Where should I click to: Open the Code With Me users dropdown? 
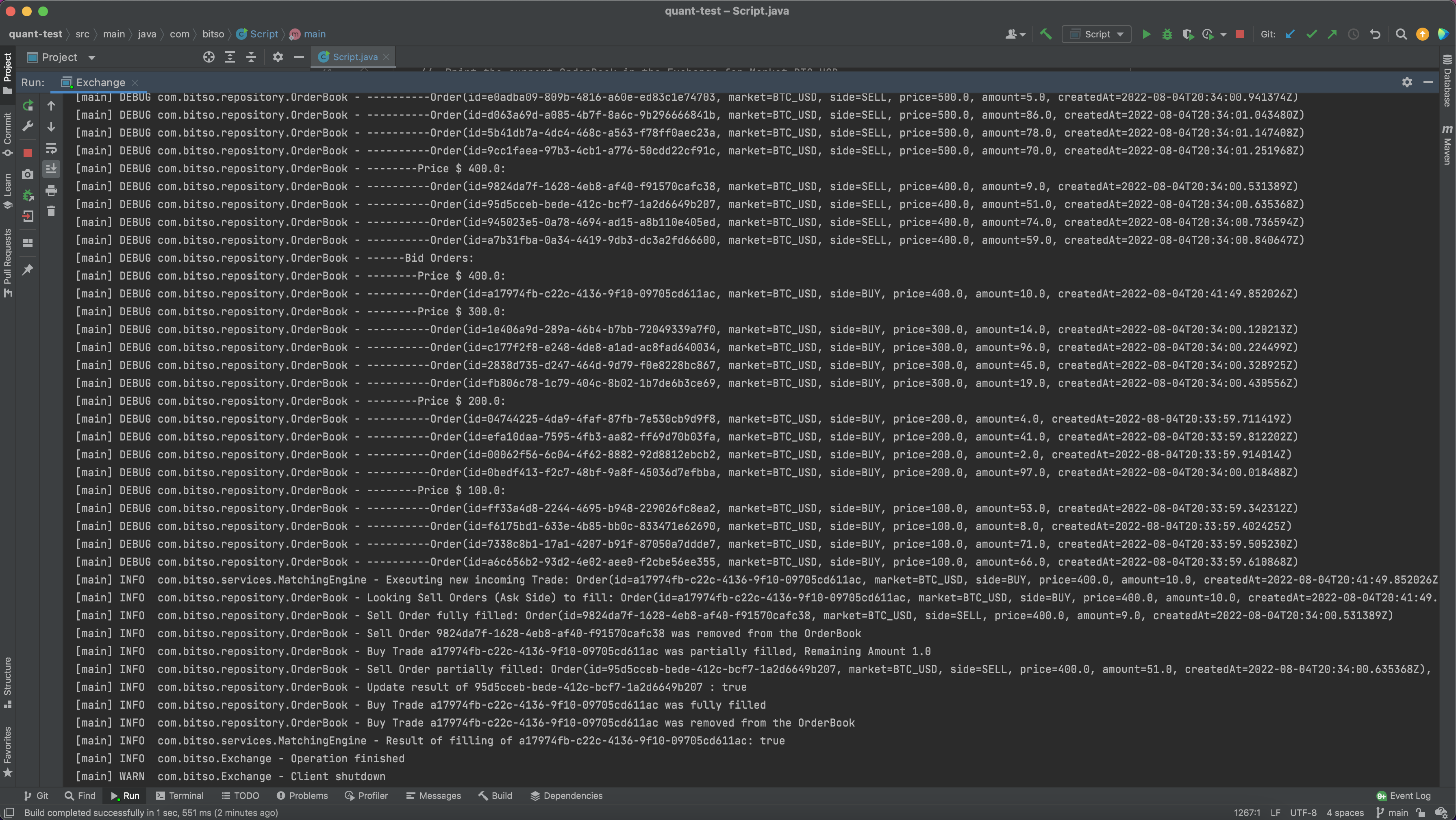click(1015, 35)
